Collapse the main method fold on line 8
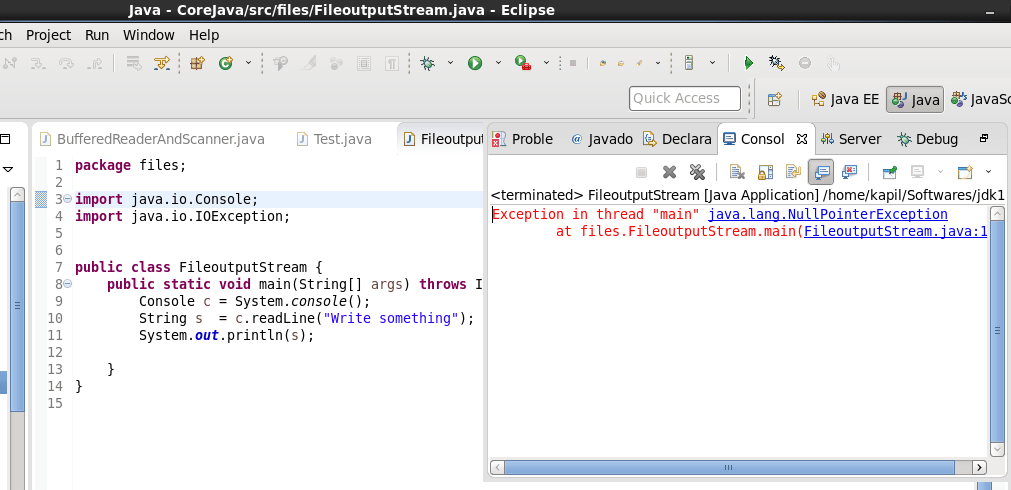This screenshot has height=490, width=1011. tap(68, 284)
